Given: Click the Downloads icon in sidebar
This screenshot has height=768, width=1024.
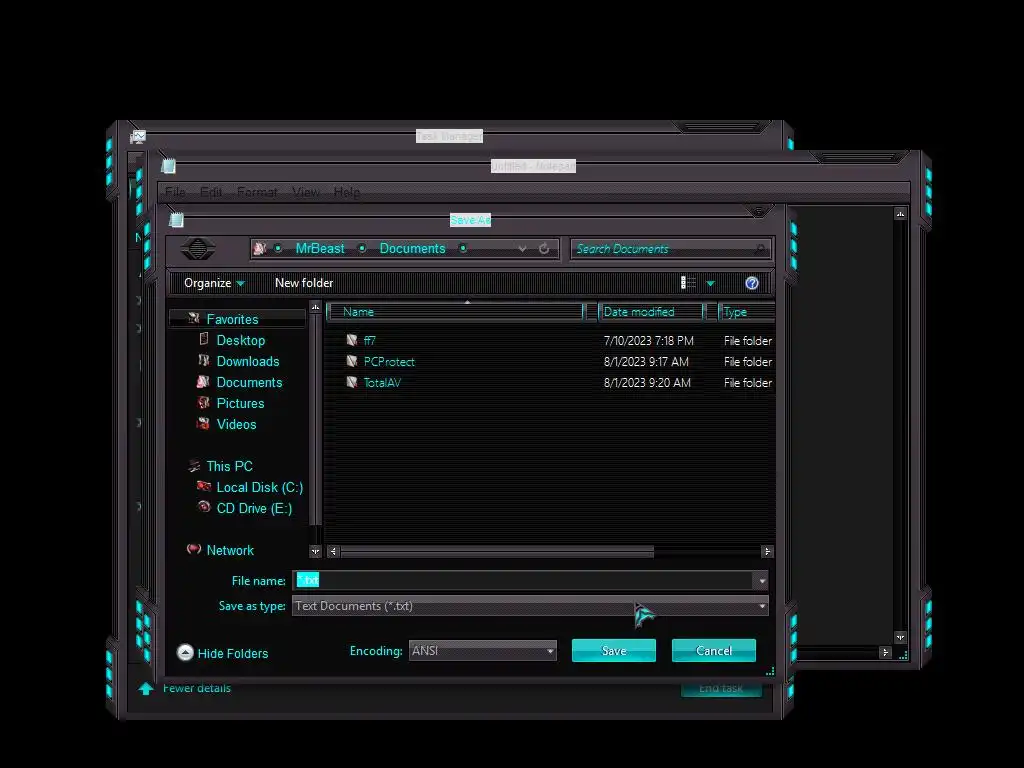Looking at the screenshot, I should click(204, 360).
